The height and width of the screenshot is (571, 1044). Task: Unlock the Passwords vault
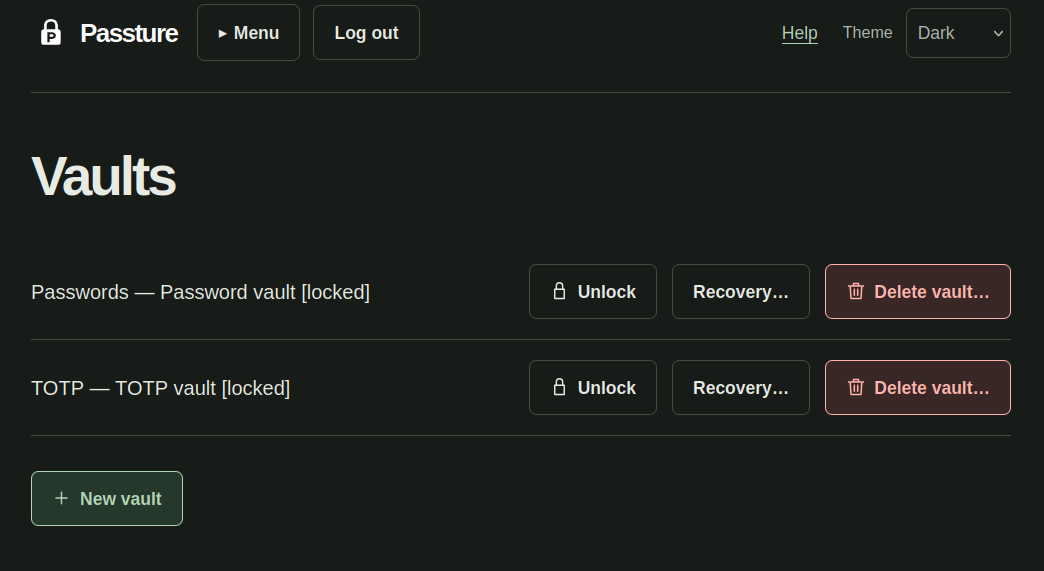(x=593, y=291)
